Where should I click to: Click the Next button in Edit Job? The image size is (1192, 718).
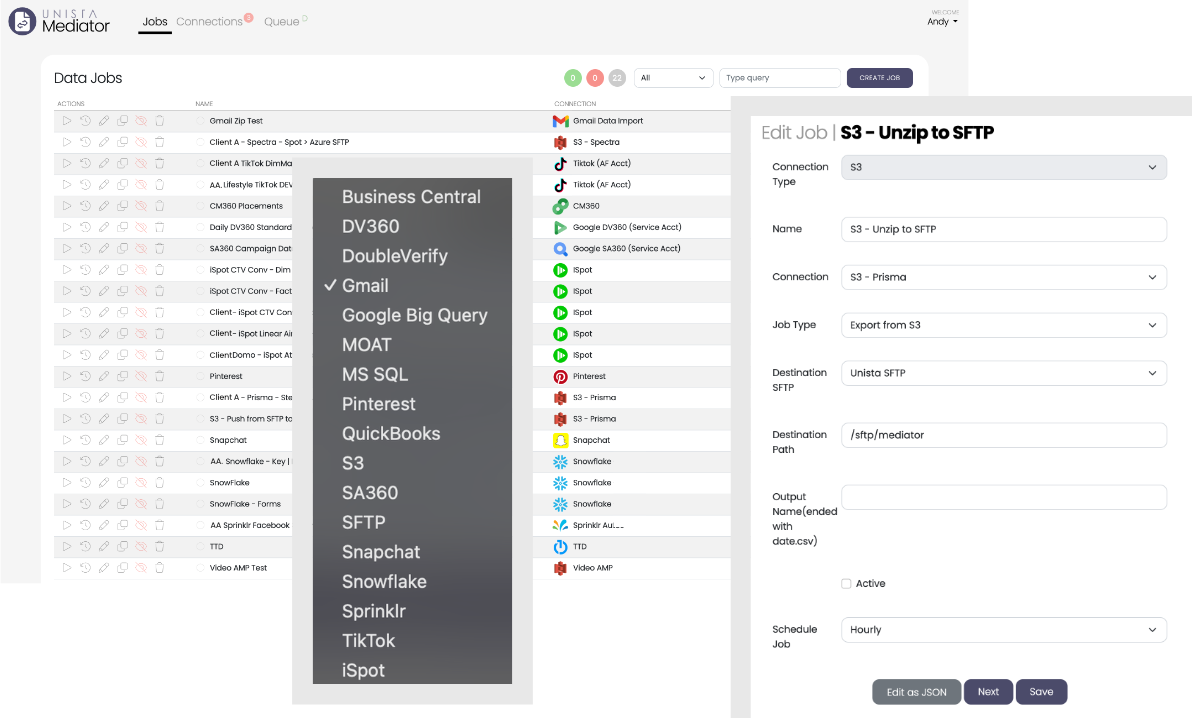pos(988,691)
